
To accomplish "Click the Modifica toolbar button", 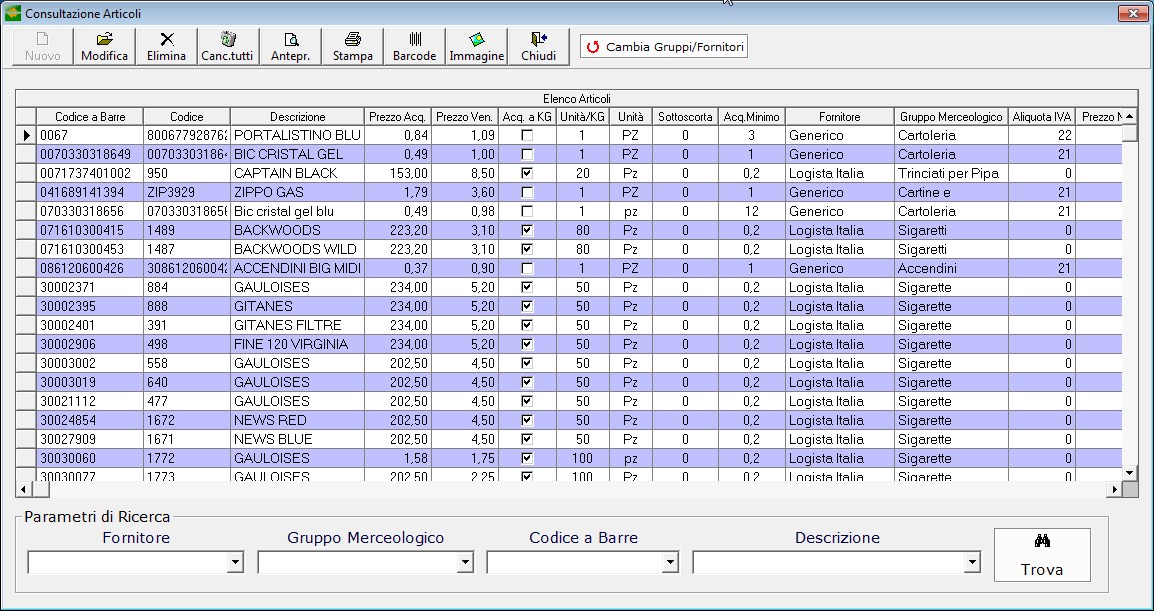I will 105,47.
